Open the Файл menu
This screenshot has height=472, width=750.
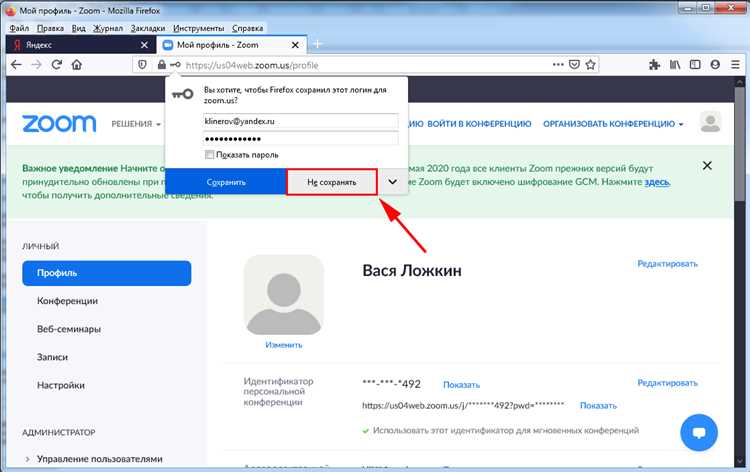click(x=19, y=28)
